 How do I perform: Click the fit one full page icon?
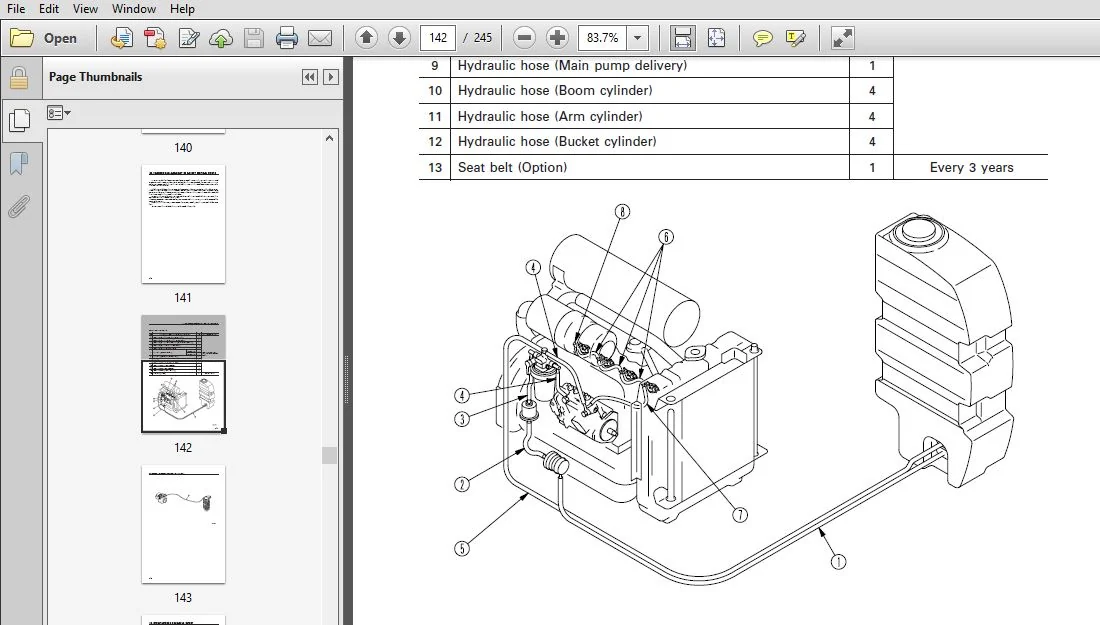click(716, 38)
